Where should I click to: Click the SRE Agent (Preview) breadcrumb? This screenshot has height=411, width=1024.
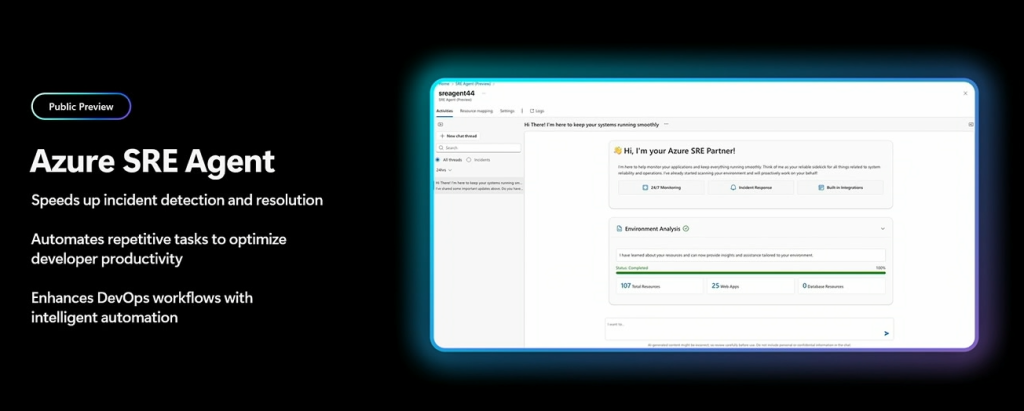point(473,84)
